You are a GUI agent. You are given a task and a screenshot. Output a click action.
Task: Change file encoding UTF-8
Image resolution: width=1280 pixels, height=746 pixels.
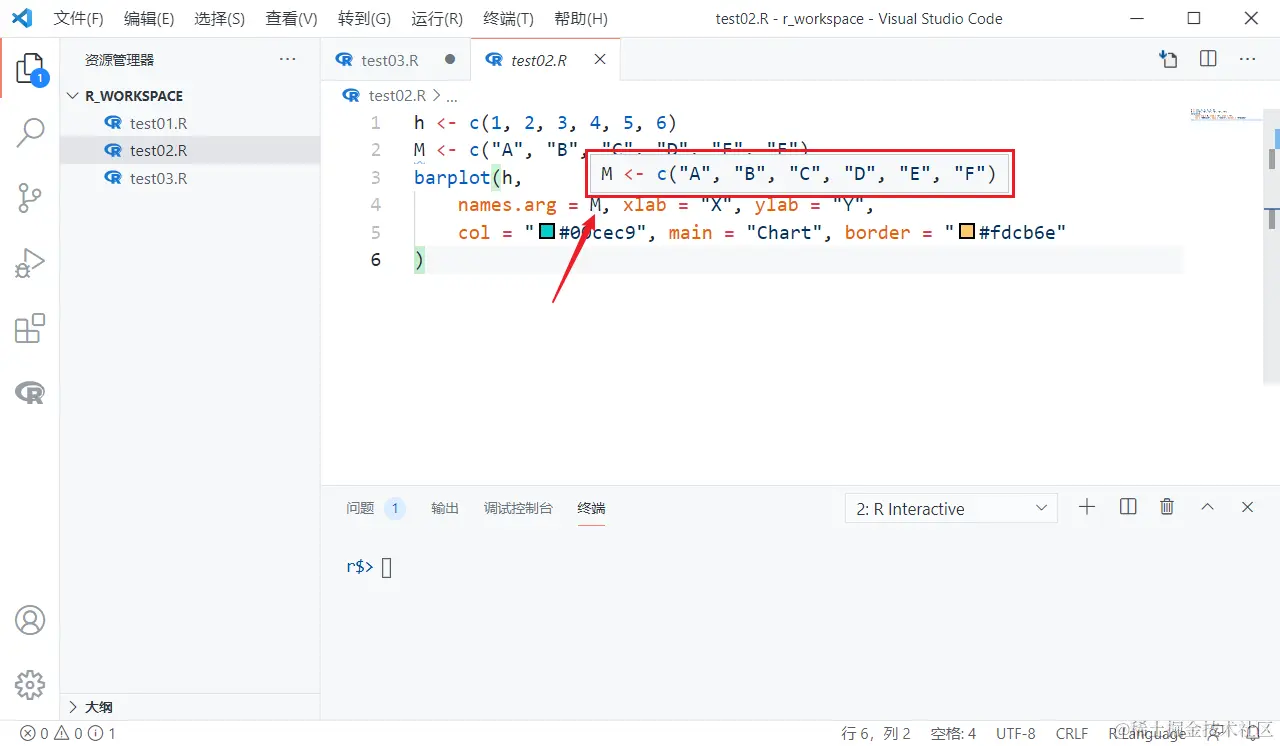point(1016,734)
